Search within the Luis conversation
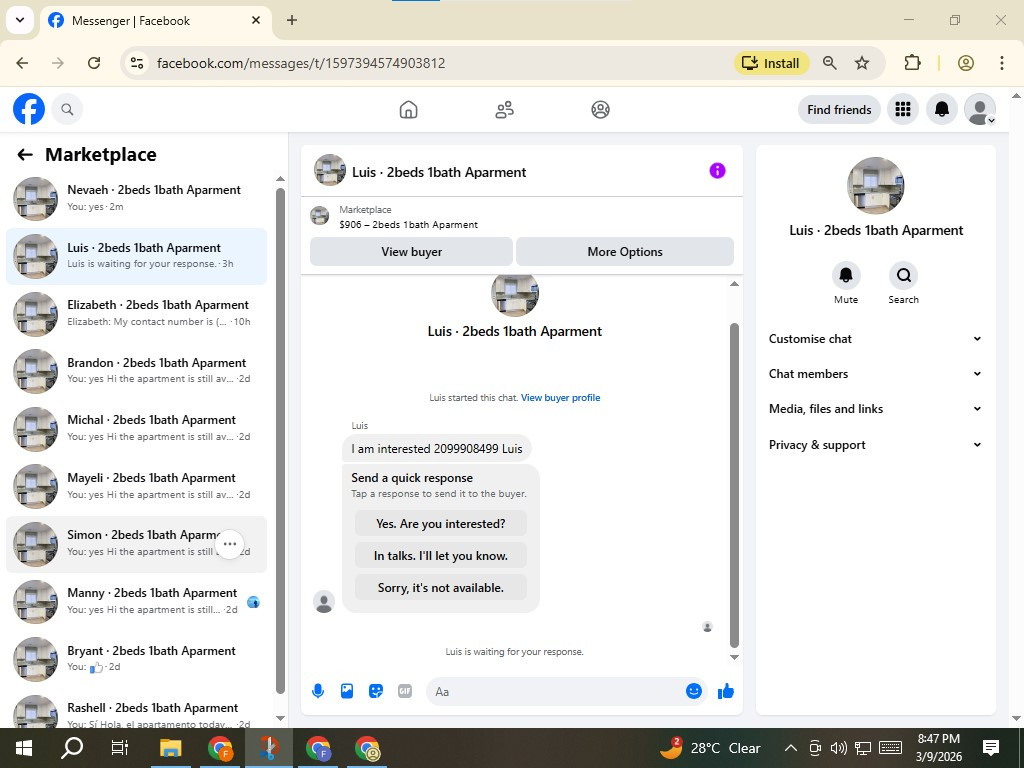The height and width of the screenshot is (768, 1024). (x=903, y=276)
